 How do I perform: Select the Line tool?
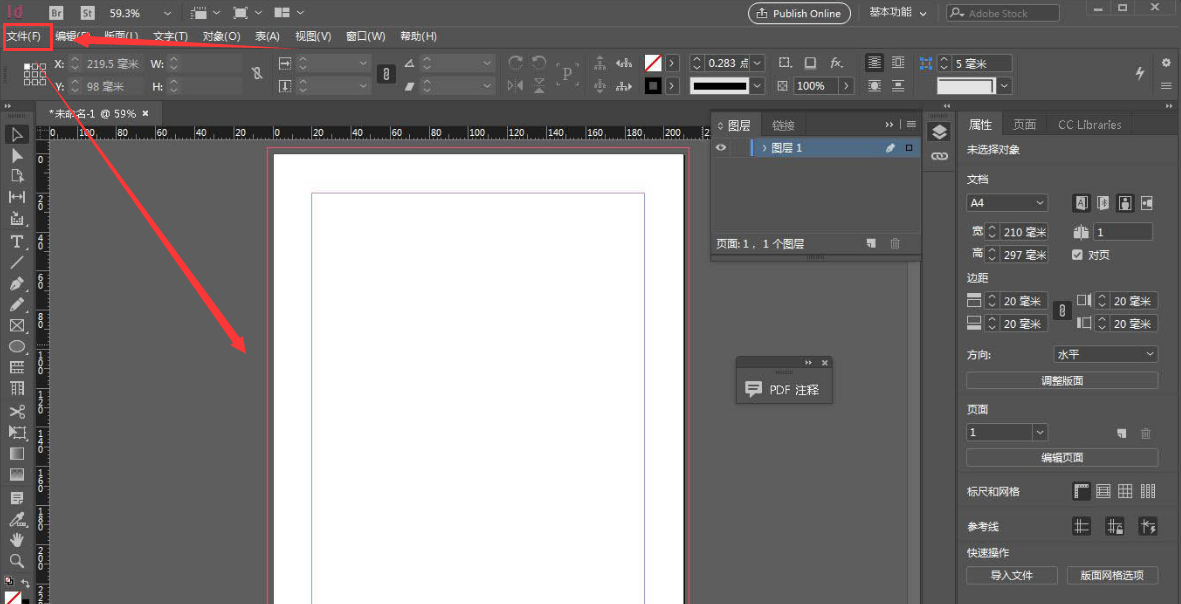pyautogui.click(x=17, y=262)
